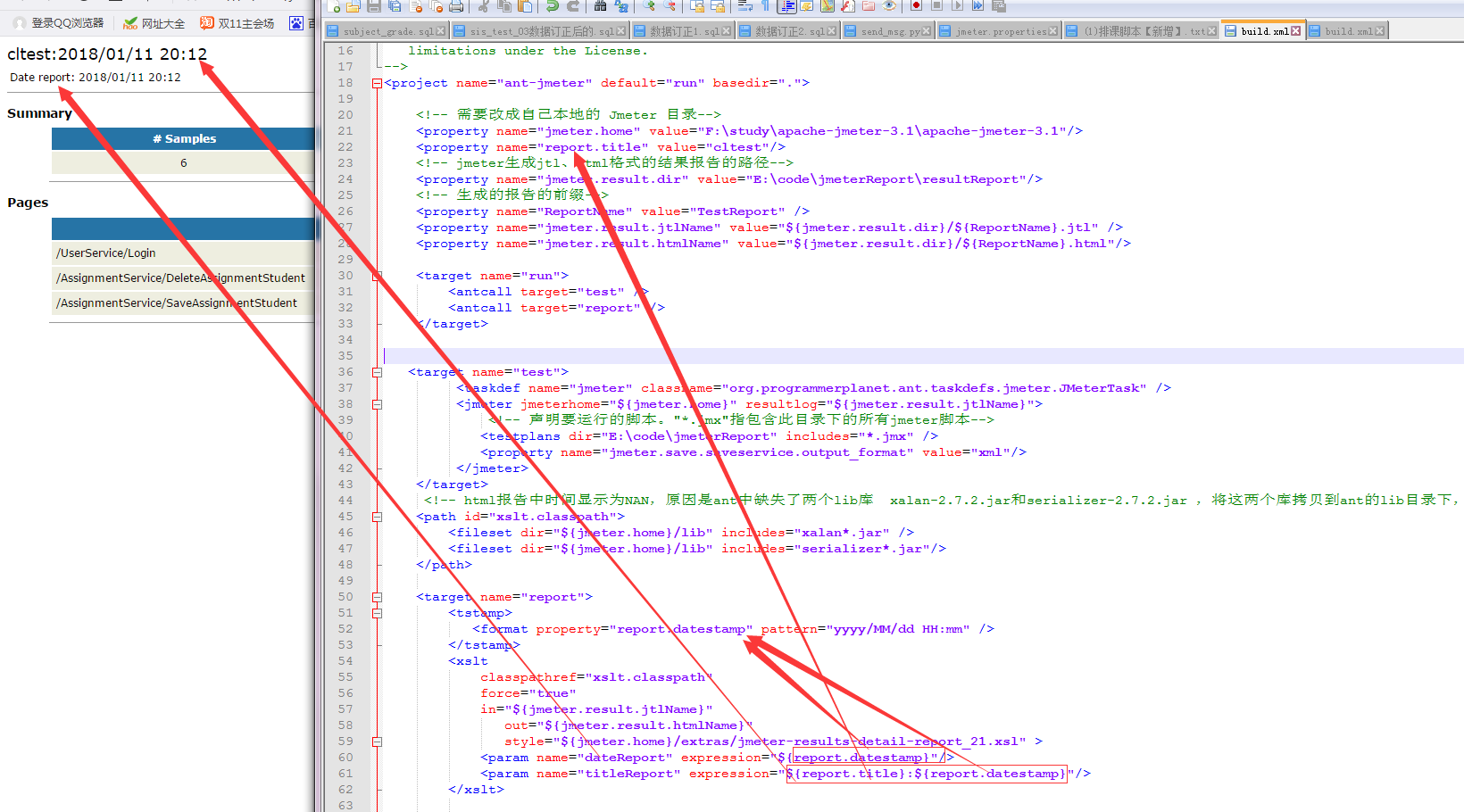The width and height of the screenshot is (1464, 812).
Task: Collapse the test target fold on line 36
Action: pyautogui.click(x=377, y=372)
